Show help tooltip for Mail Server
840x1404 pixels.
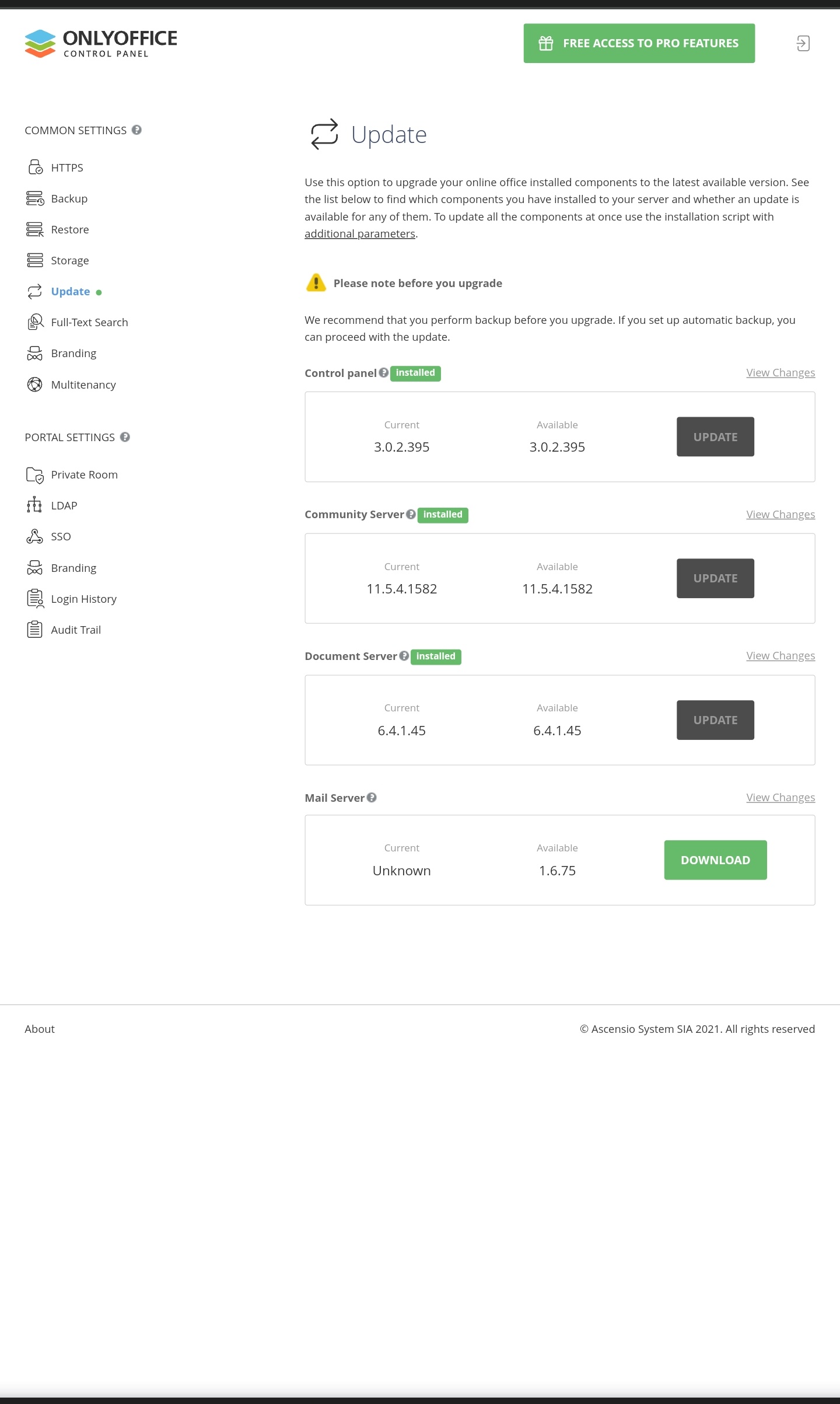[x=372, y=797]
